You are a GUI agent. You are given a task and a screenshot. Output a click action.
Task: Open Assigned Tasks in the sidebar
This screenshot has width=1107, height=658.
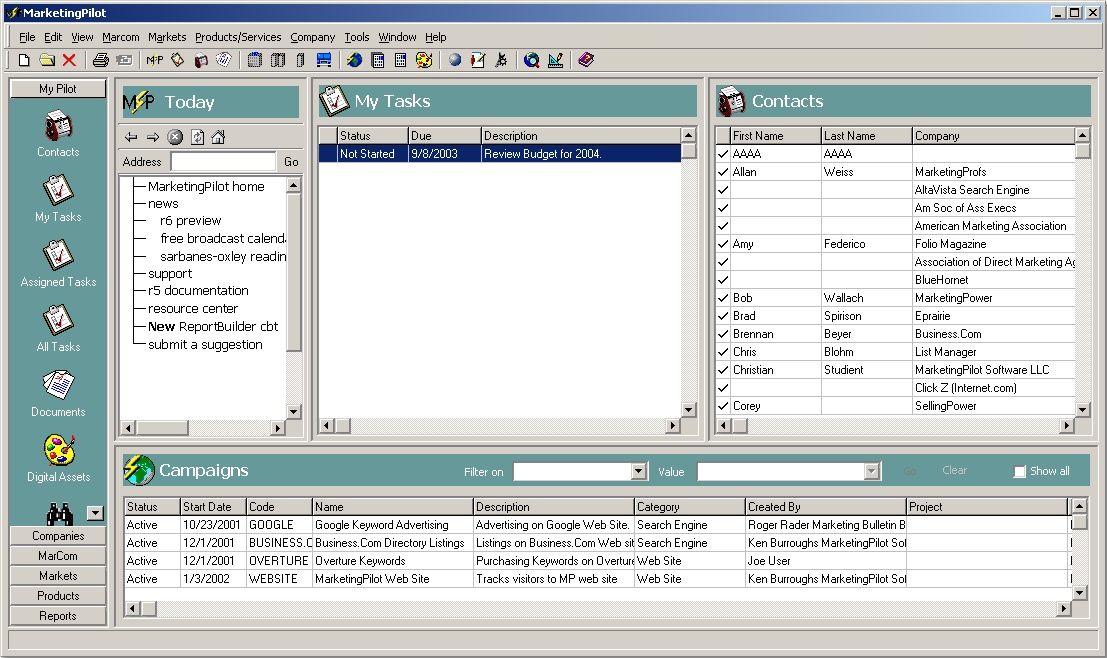(58, 257)
